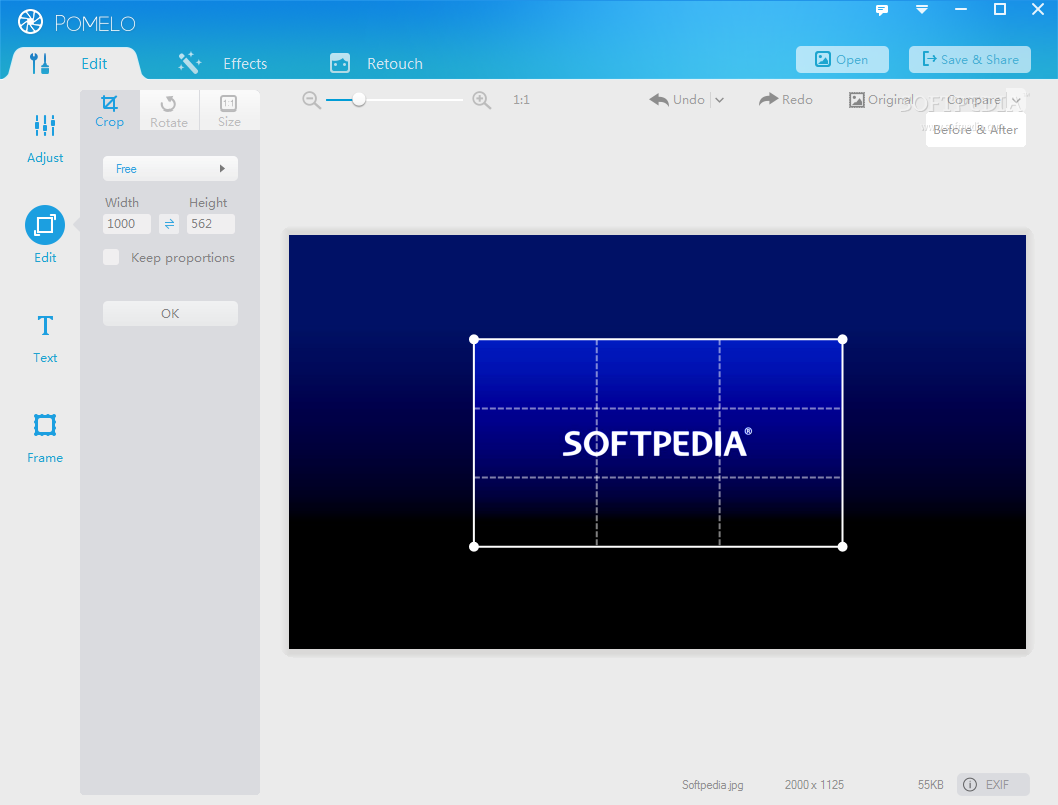Image resolution: width=1058 pixels, height=805 pixels.
Task: Click the Softpedia.jpg file name
Action: coord(713,785)
